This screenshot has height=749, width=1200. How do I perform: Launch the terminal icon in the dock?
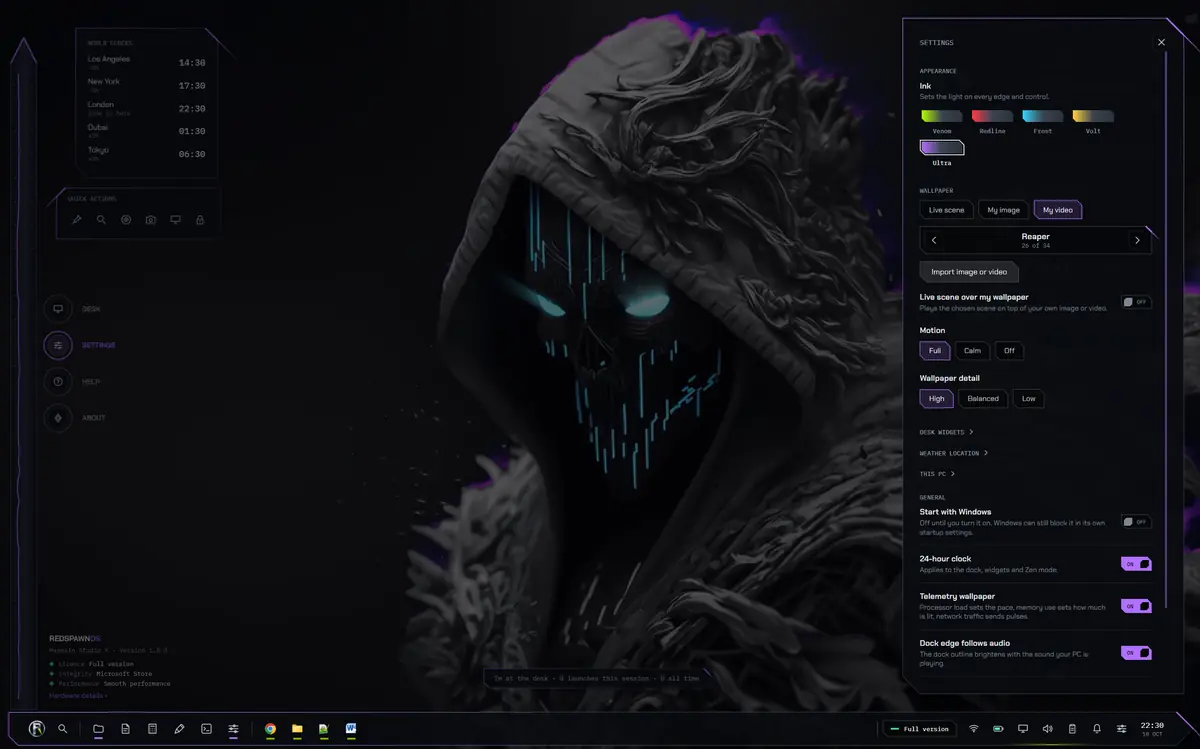206,729
